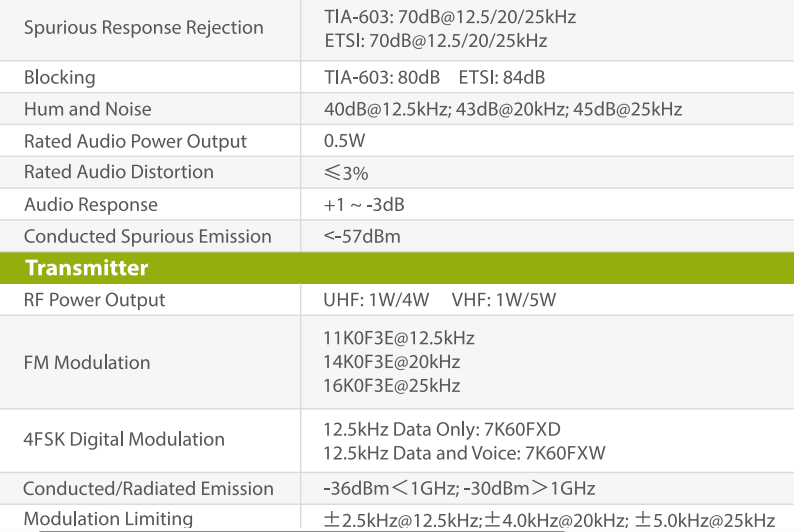Viewport: 801px width, 532px height.
Task: Select the UHF: 1W/4W power value
Action: 376,300
